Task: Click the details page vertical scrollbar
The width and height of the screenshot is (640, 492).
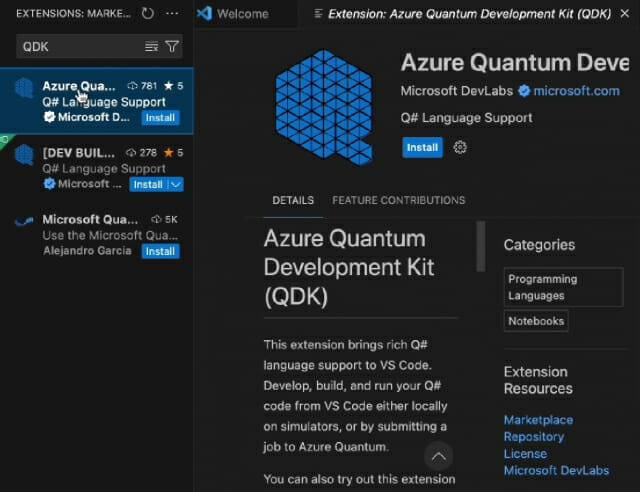Action: pyautogui.click(x=481, y=245)
